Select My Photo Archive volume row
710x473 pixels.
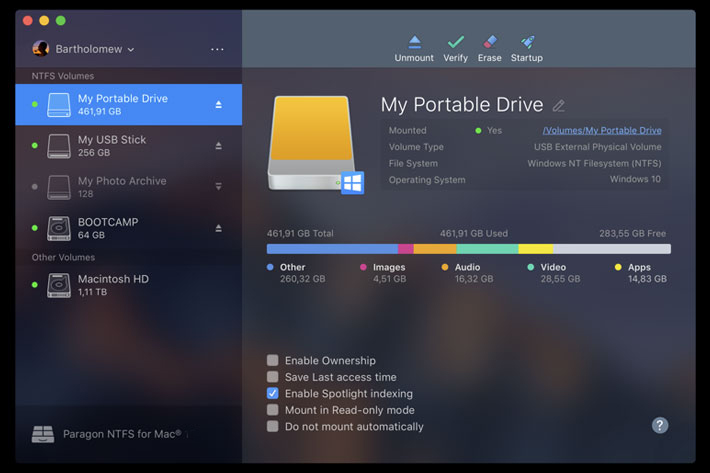pos(129,187)
